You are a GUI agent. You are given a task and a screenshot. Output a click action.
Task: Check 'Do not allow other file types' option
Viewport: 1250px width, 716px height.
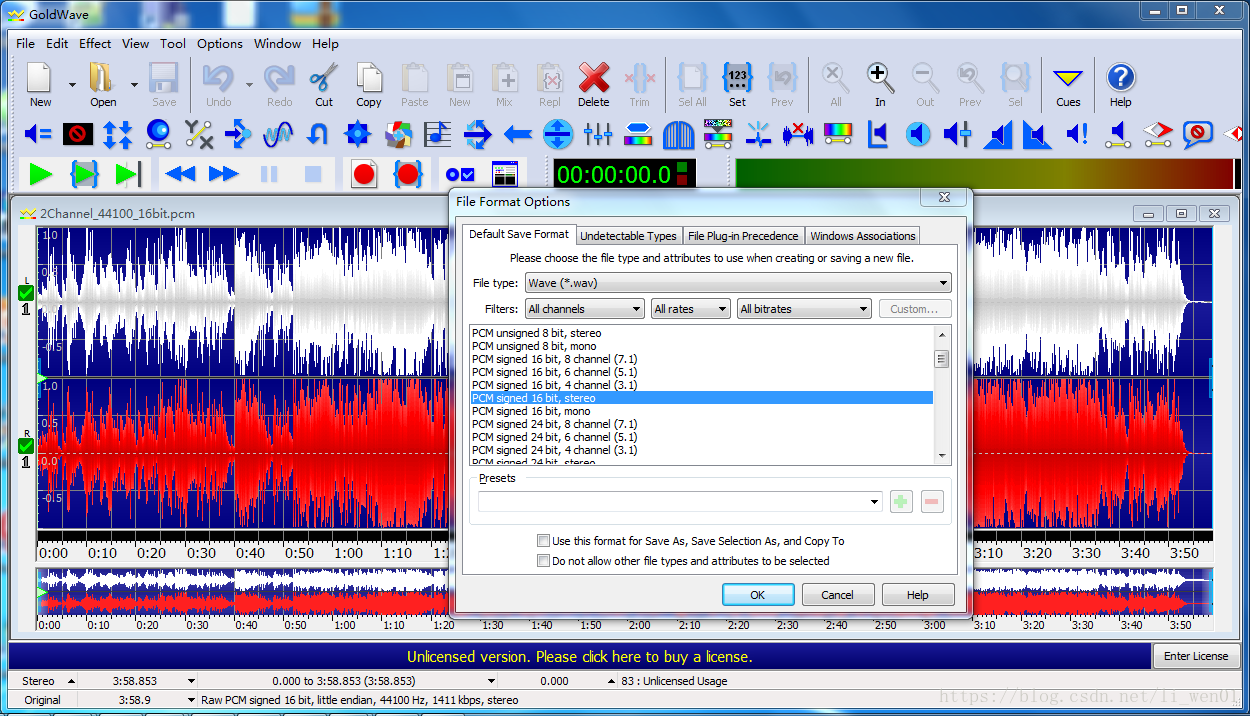(544, 561)
